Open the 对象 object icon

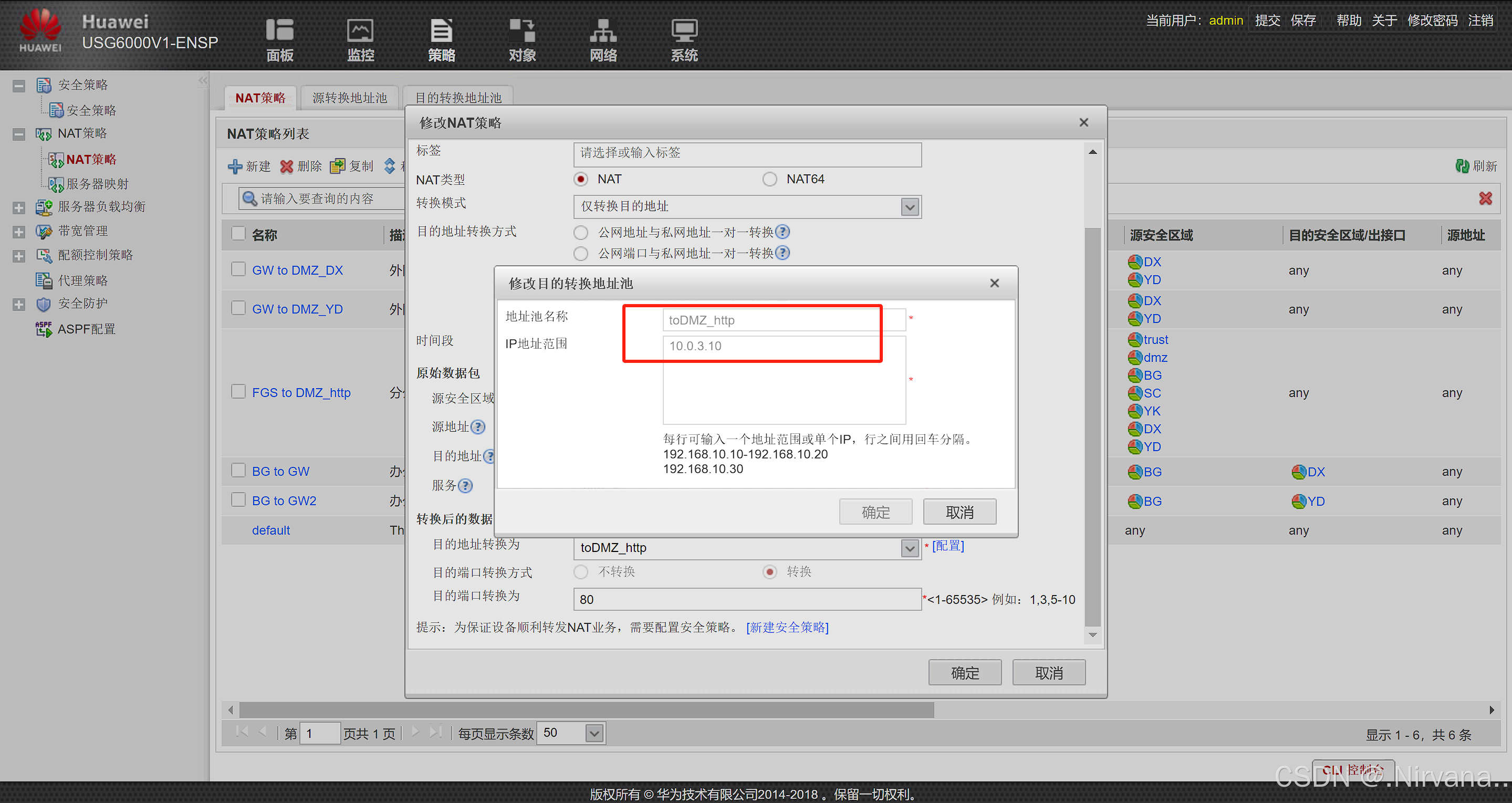[522, 30]
